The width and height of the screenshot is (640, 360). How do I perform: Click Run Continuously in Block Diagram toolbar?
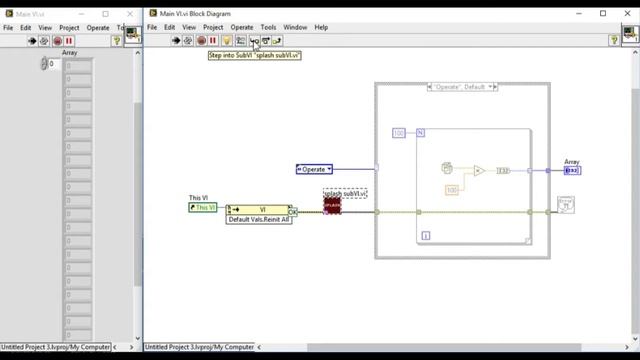[188, 40]
